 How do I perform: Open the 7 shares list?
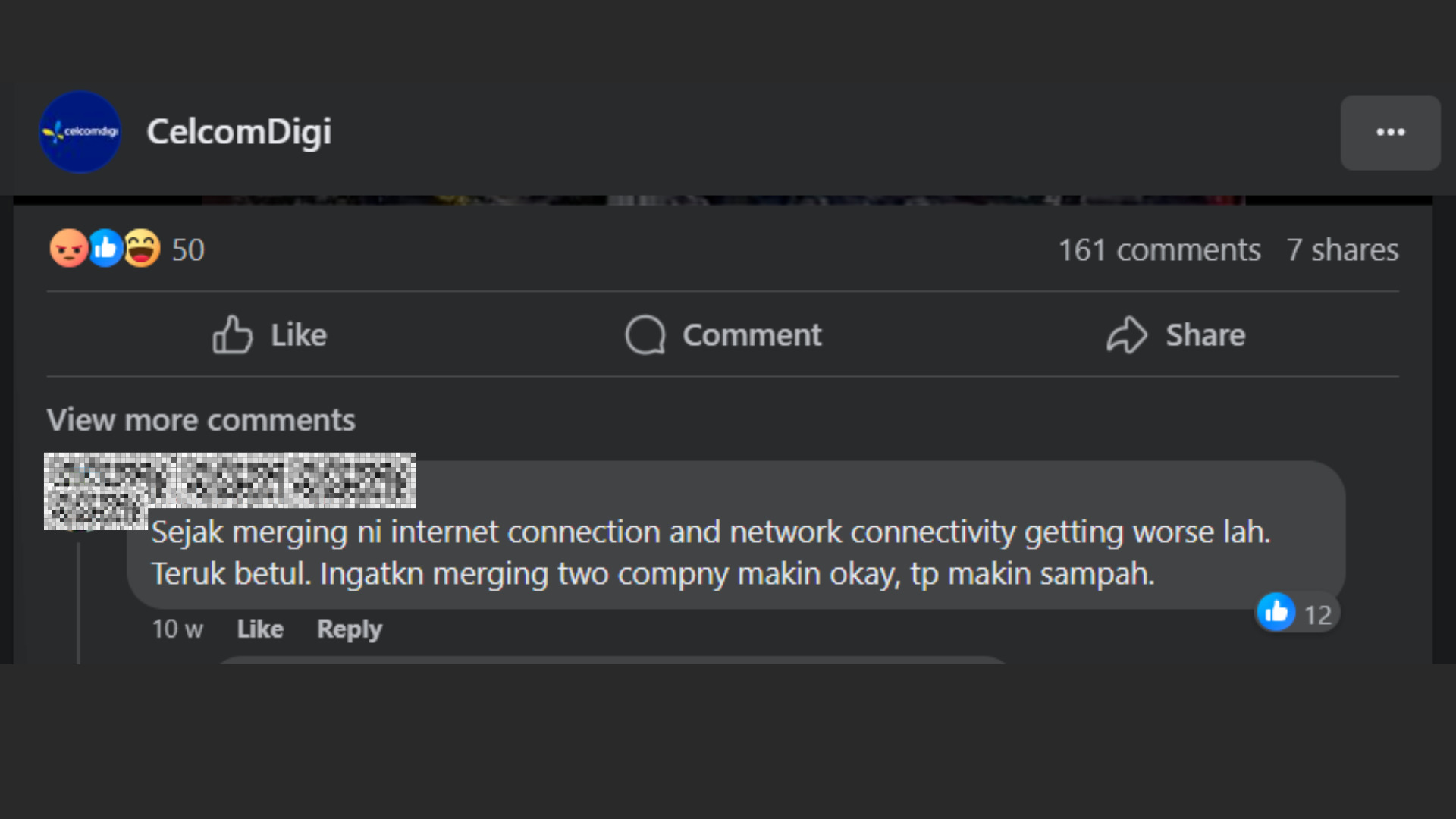click(x=1342, y=250)
